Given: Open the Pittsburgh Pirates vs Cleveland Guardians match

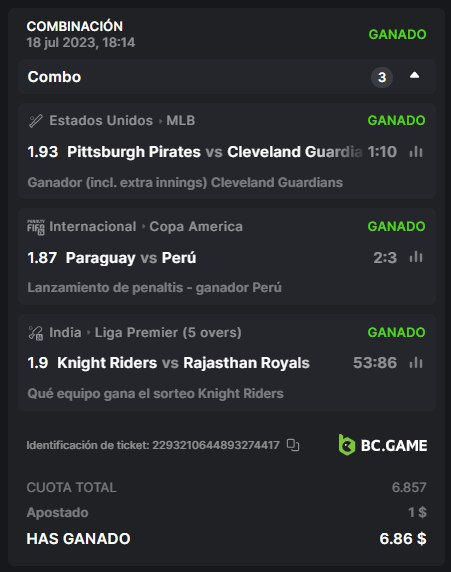Looking at the screenshot, I should pyautogui.click(x=215, y=152).
